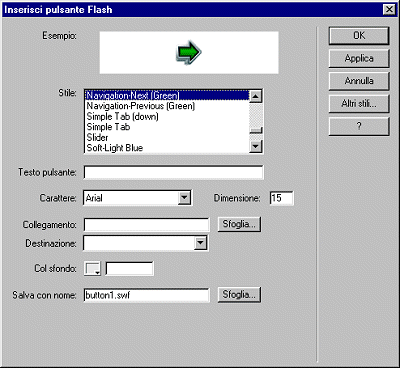Open the Carattere font dropdown
The height and width of the screenshot is (368, 400).
(x=184, y=198)
